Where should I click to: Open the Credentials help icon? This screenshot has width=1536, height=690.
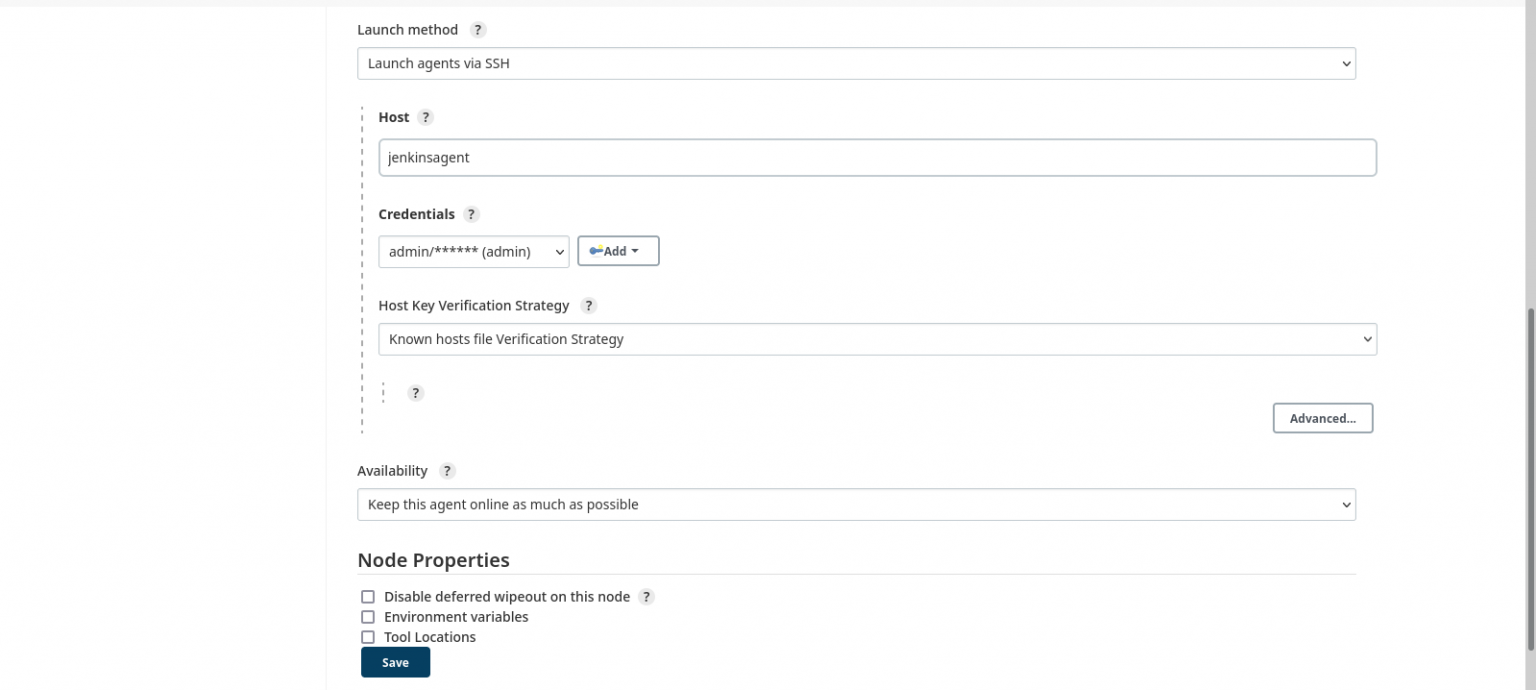click(x=470, y=214)
